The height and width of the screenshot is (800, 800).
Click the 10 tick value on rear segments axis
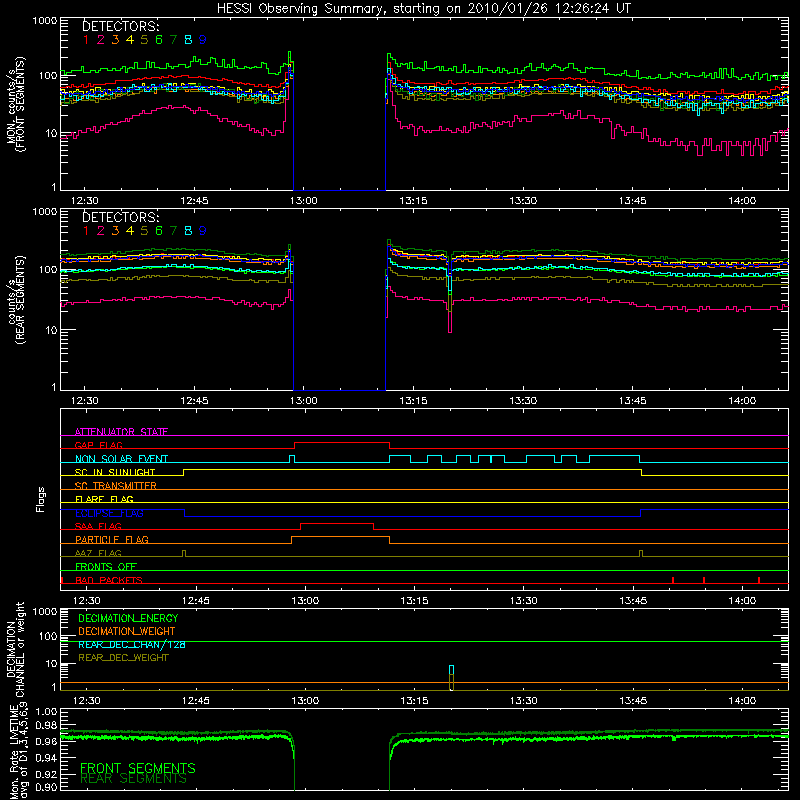[x=52, y=330]
